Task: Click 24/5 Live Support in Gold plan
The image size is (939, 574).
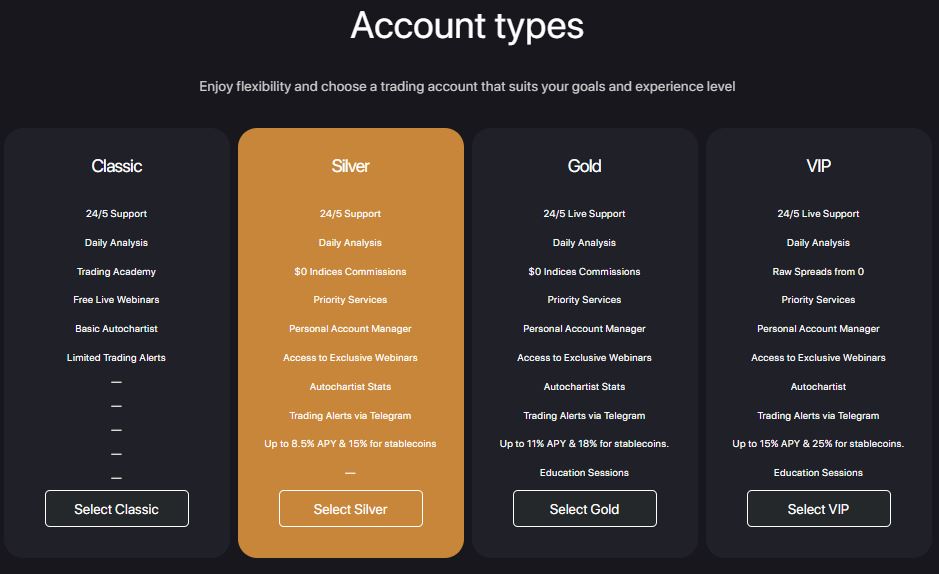Action: (x=584, y=214)
